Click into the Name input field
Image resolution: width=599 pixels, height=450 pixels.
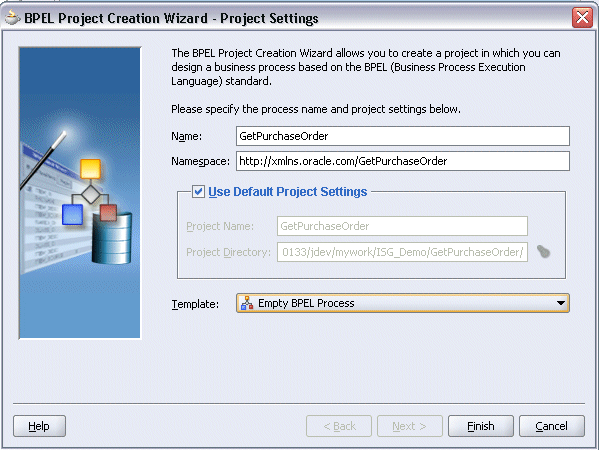tap(403, 136)
